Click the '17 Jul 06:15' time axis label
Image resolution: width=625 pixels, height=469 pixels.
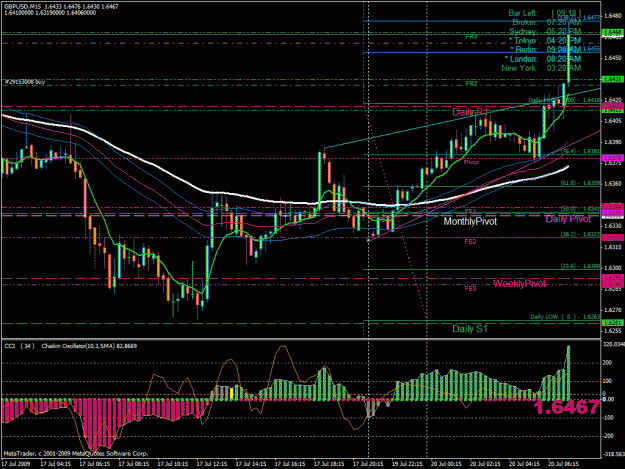95,464
